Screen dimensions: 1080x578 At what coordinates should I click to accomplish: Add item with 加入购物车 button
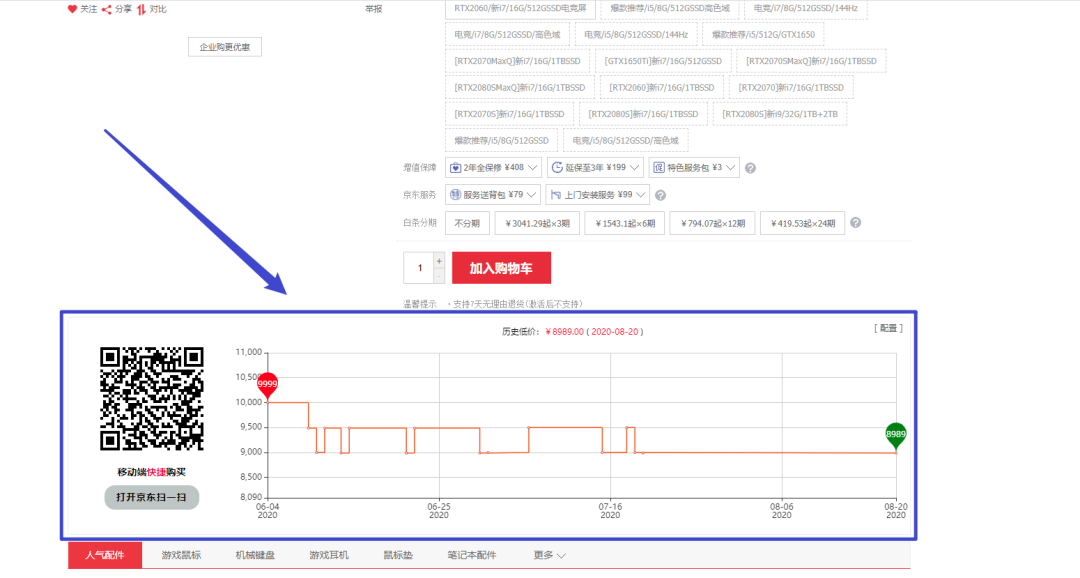[501, 268]
